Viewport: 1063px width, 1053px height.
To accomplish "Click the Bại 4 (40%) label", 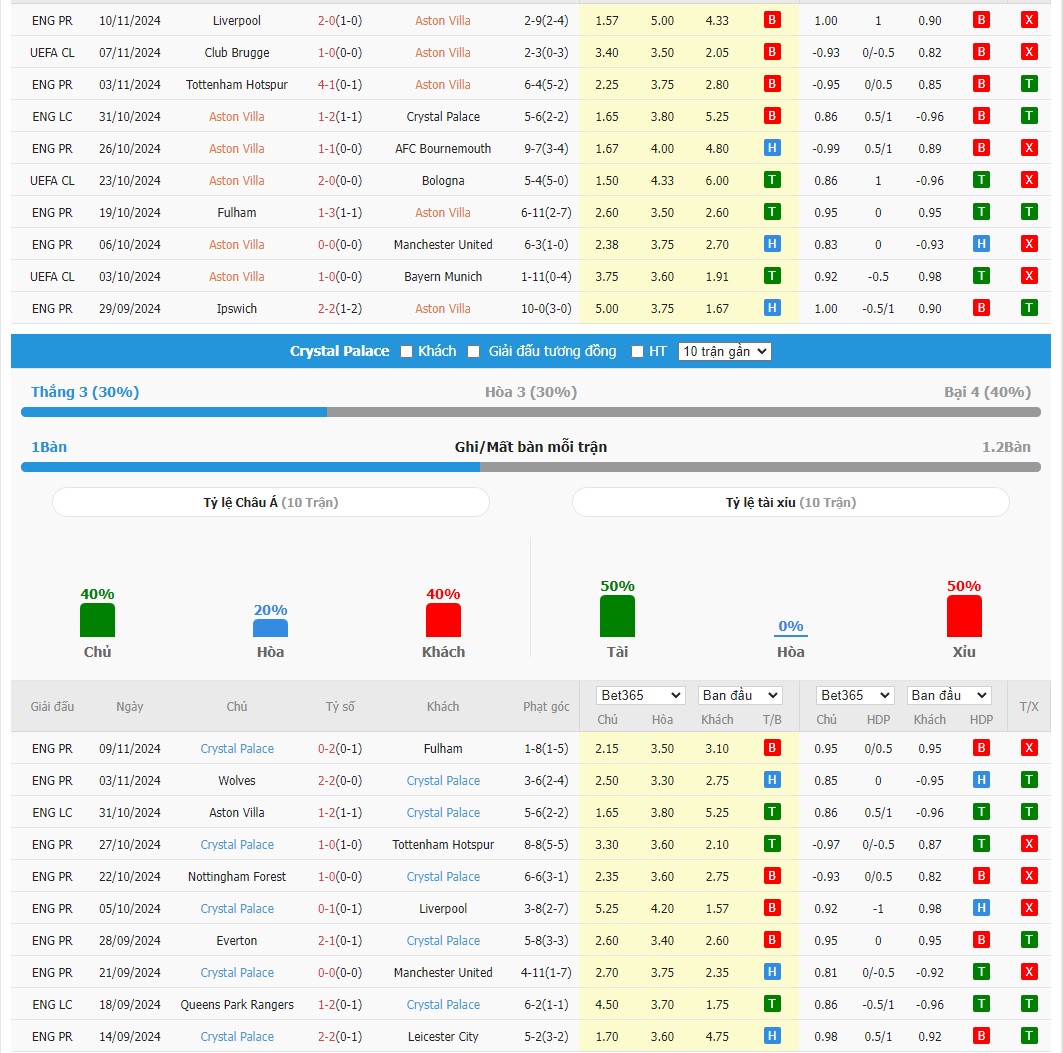I will click(987, 392).
